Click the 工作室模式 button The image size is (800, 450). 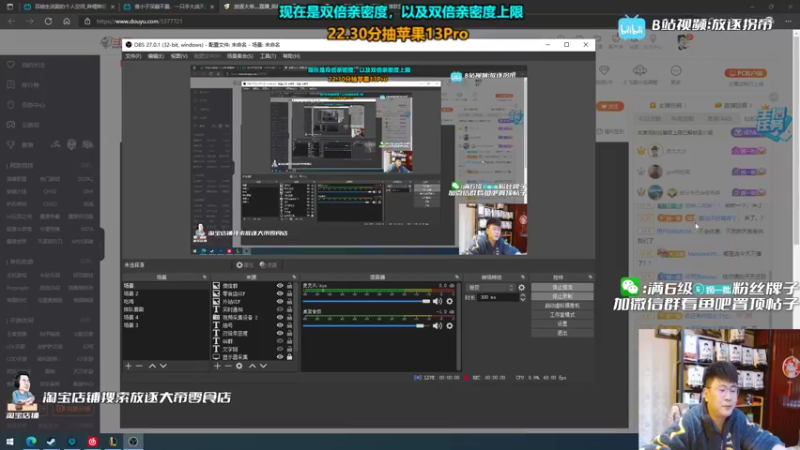point(562,315)
